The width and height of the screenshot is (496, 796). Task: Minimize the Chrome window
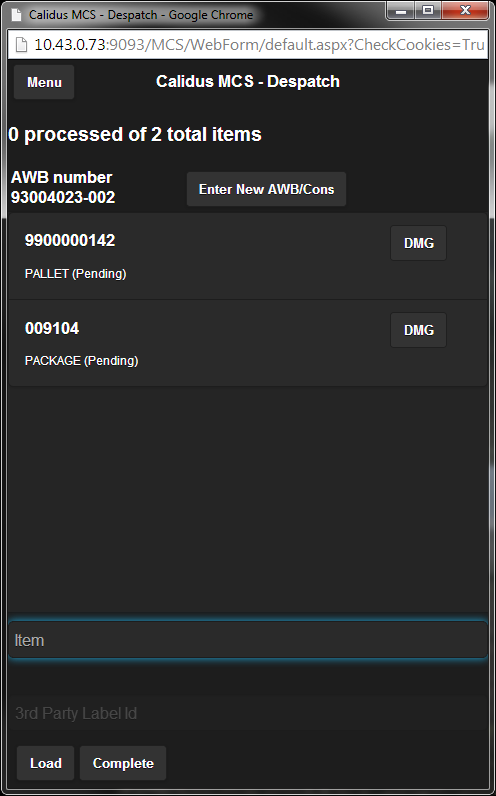[401, 10]
